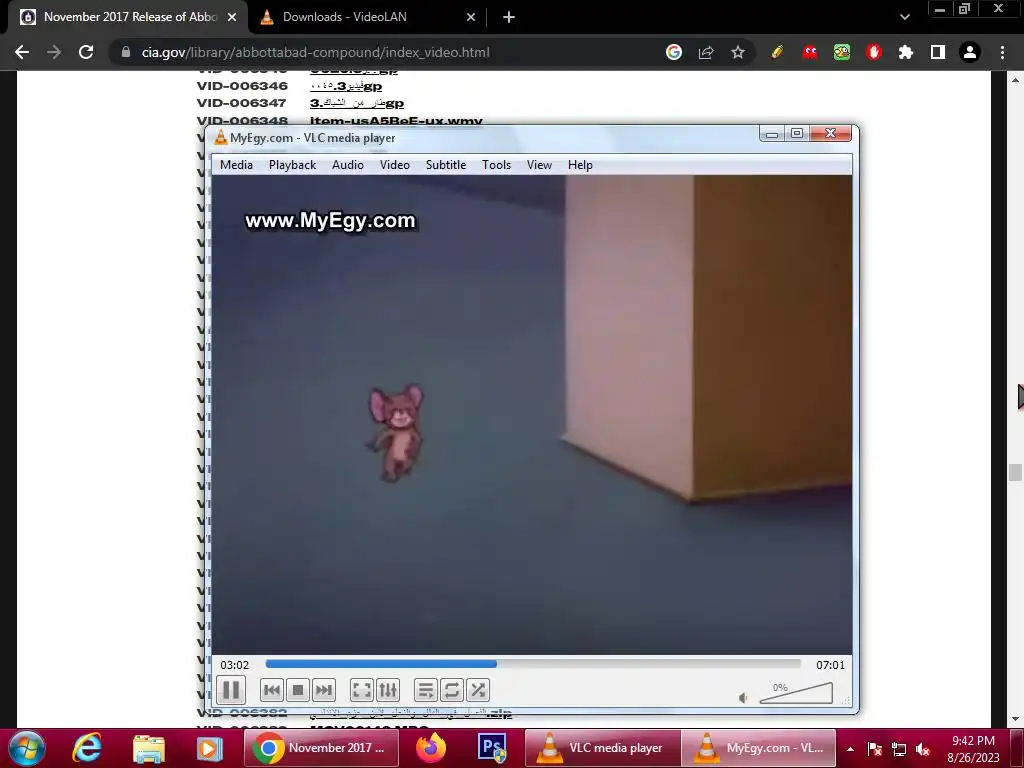Go back in Chrome
Screen dimensions: 1024x768
click(x=22, y=52)
